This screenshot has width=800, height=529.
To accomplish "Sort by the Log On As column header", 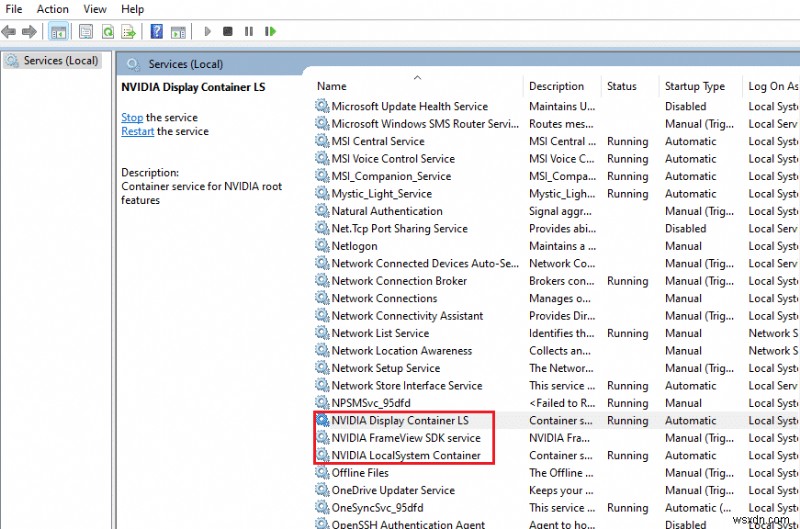I will [772, 86].
